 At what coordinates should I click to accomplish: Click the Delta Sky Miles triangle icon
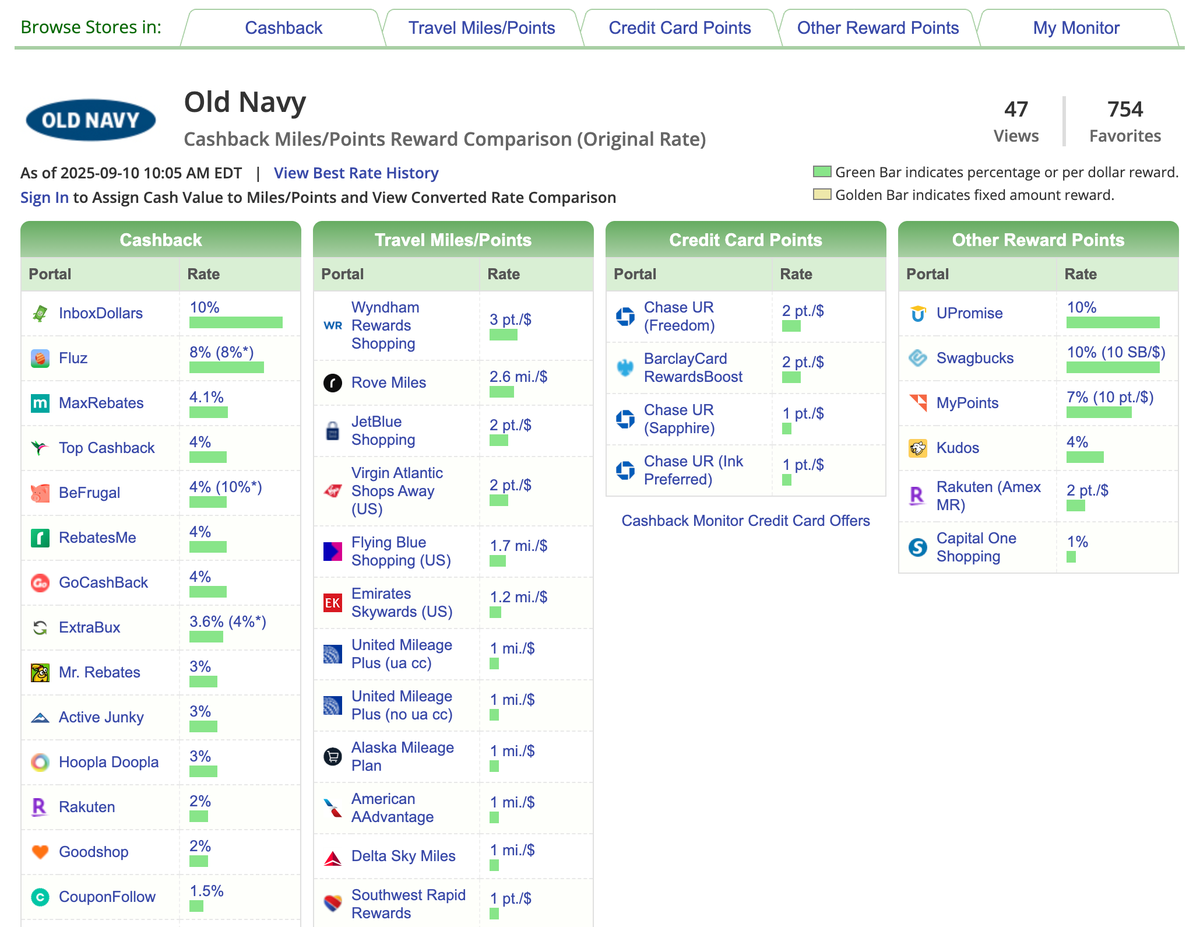point(333,857)
